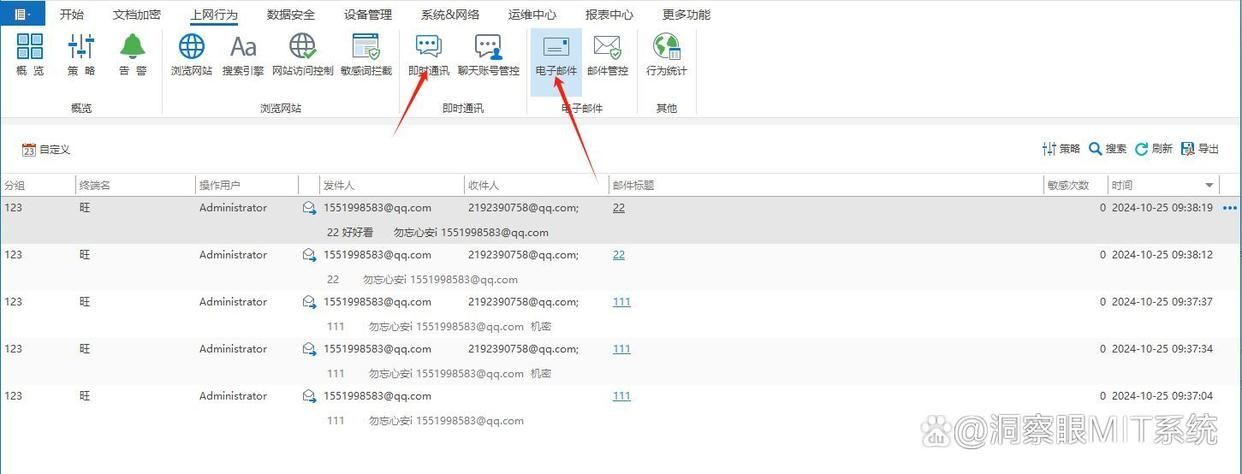1242x474 pixels.
Task: Select the 浏览网站 globe icon
Action: click(x=191, y=54)
